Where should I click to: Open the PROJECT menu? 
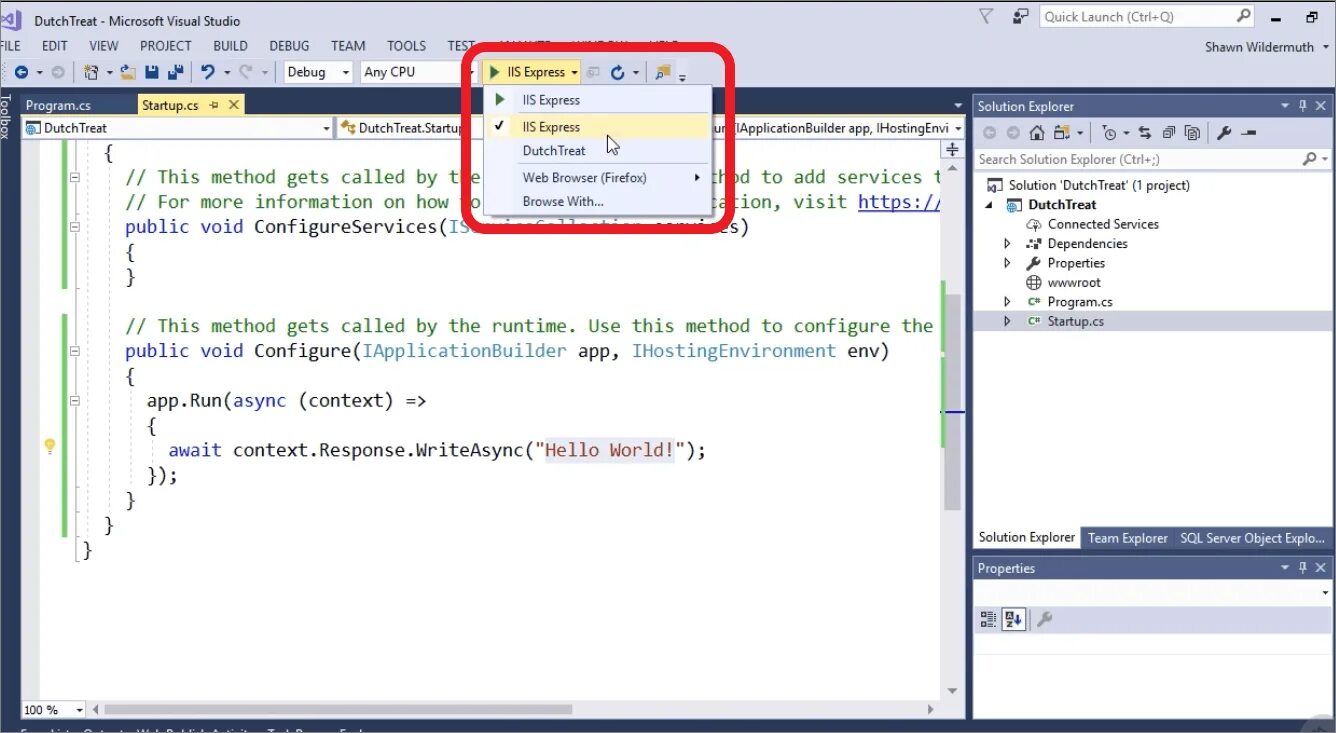(166, 46)
